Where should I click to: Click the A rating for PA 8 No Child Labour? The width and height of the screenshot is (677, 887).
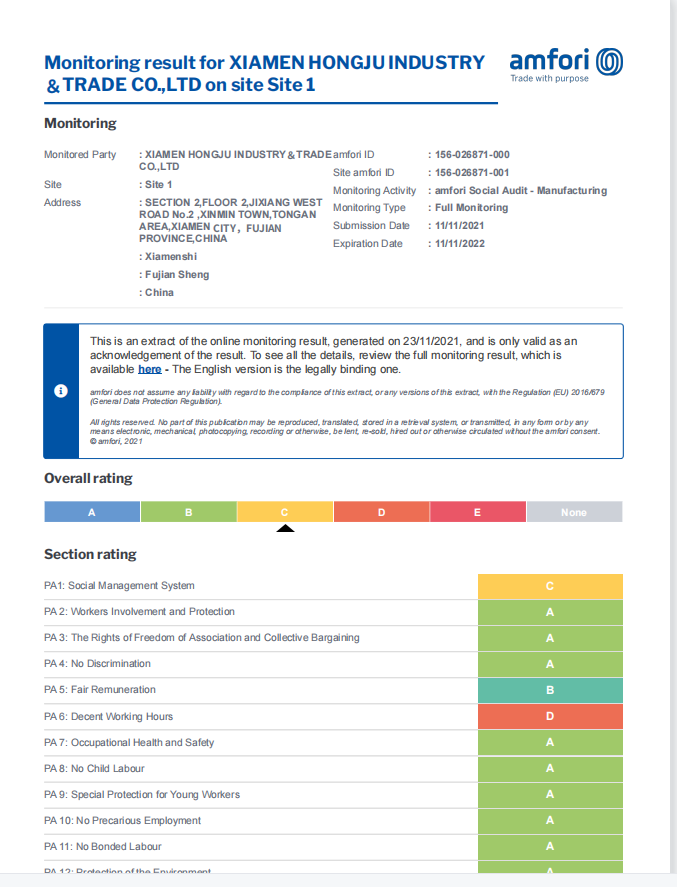550,769
